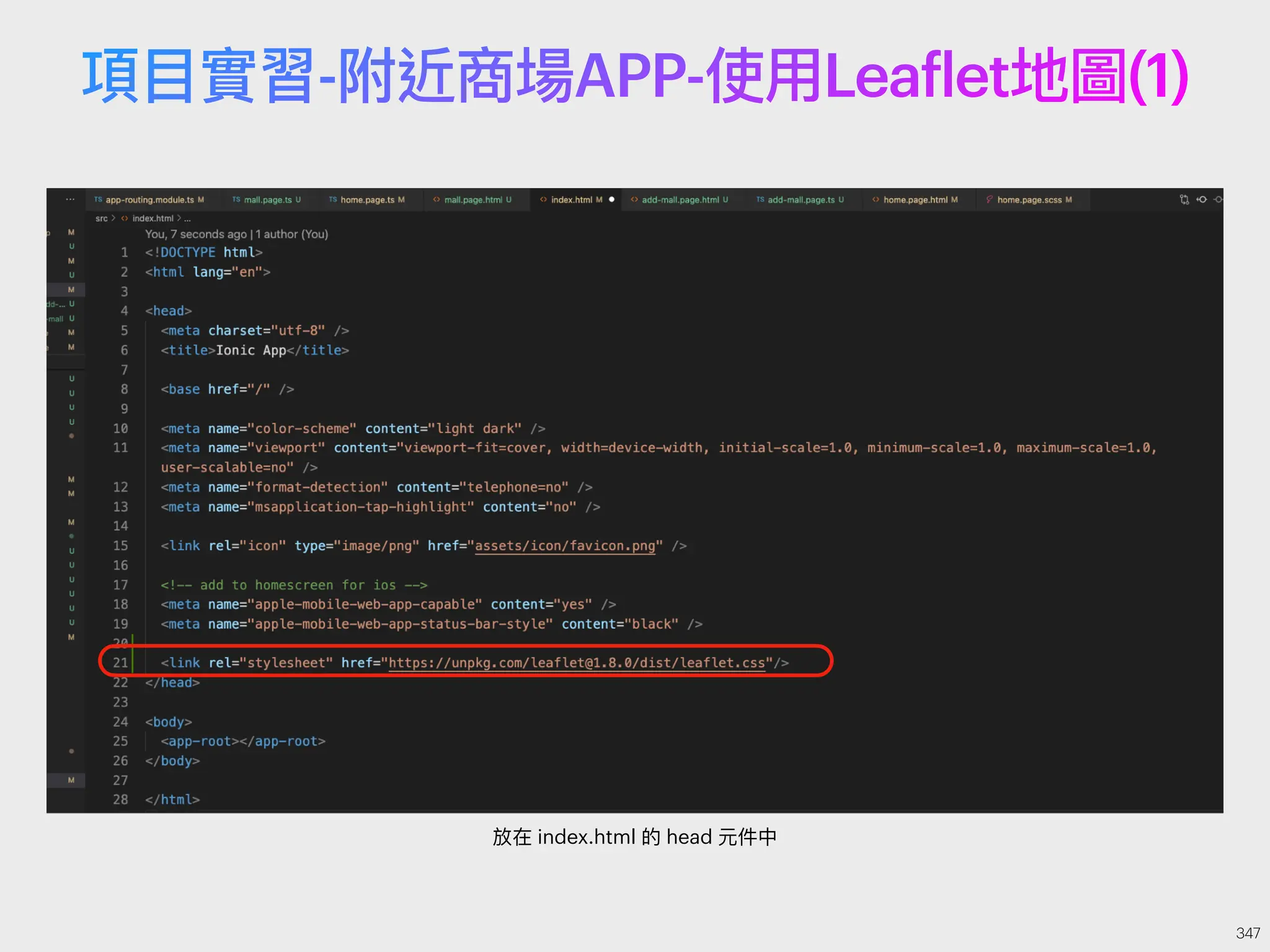Click the HTML icon in the index.html breadcrumb

pos(125,218)
